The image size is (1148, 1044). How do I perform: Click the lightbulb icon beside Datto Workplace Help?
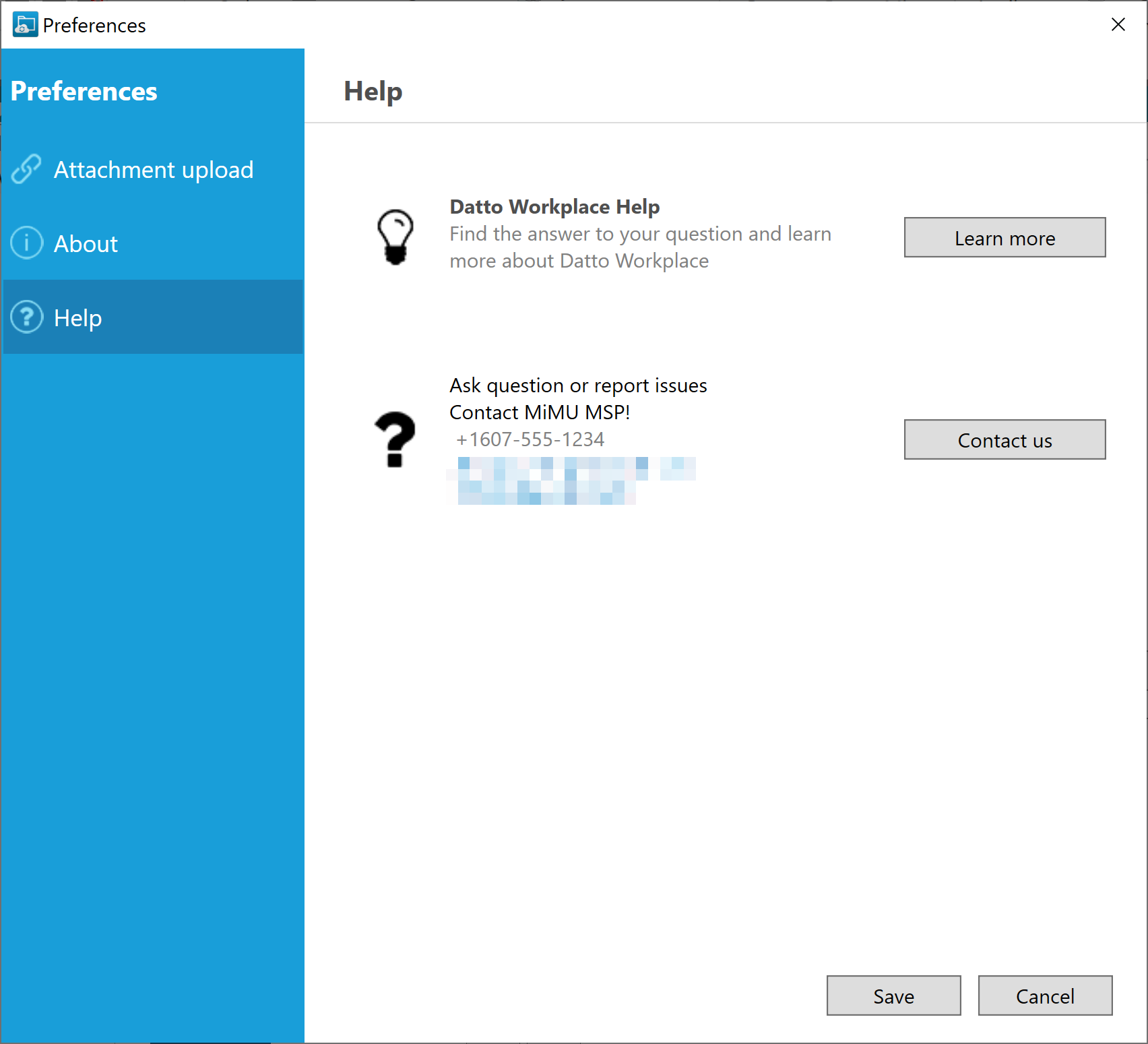click(x=395, y=237)
